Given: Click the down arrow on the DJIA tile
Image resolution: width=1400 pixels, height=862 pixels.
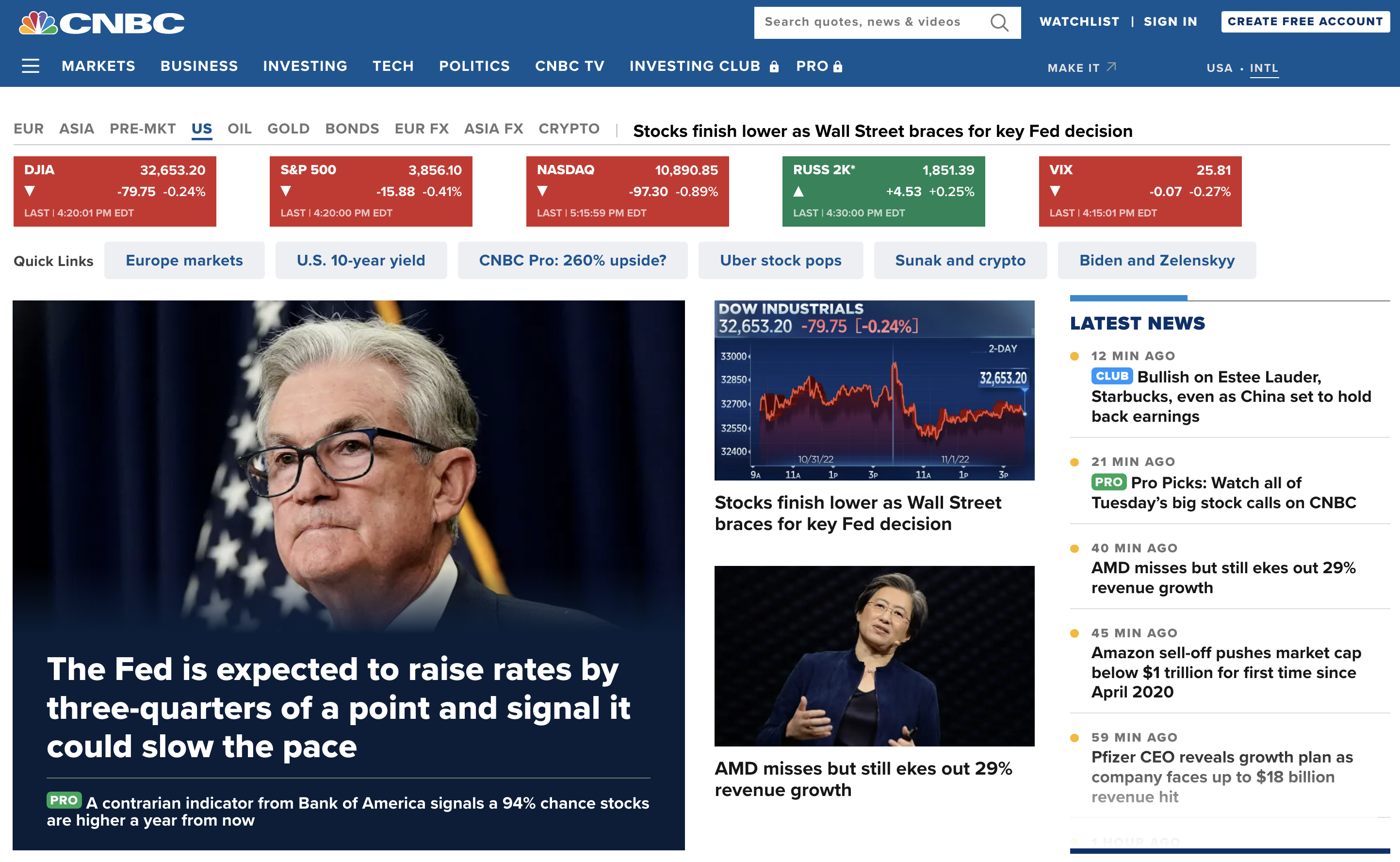Looking at the screenshot, I should coord(30,191).
